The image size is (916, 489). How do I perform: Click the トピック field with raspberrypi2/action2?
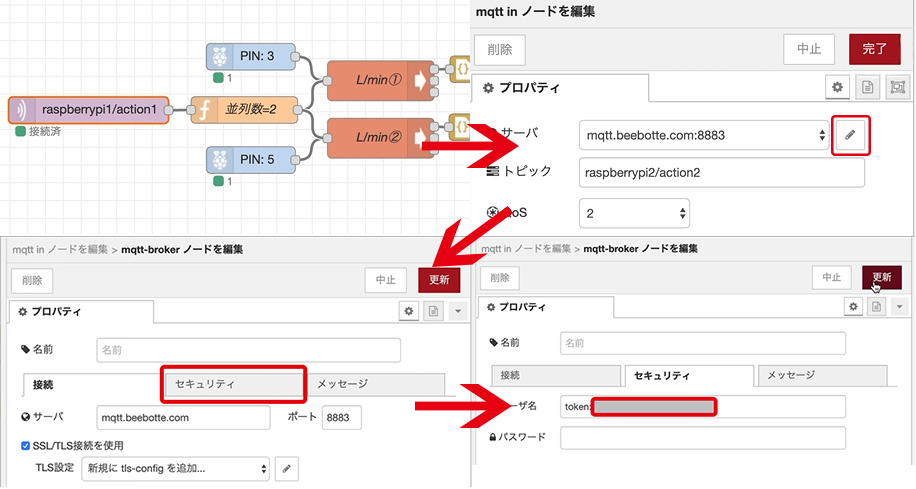(721, 173)
